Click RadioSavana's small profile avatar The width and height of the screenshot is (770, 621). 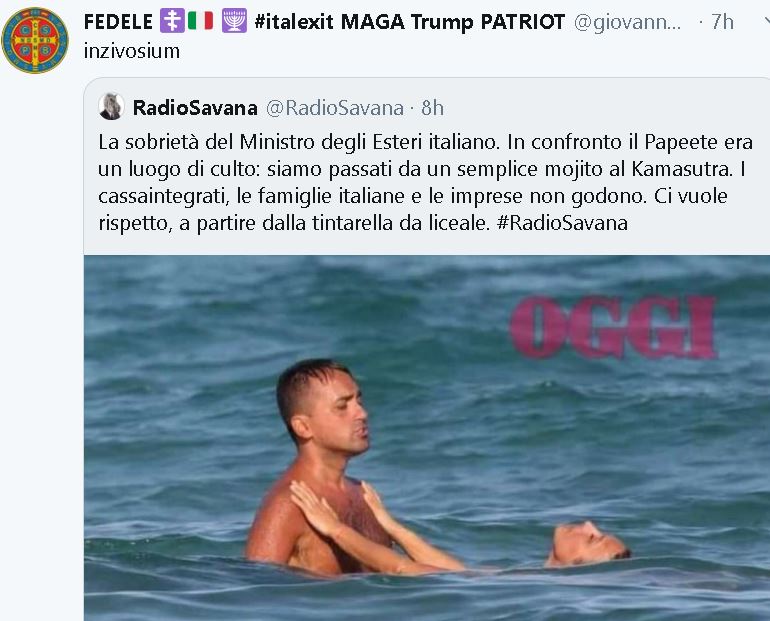[111, 107]
